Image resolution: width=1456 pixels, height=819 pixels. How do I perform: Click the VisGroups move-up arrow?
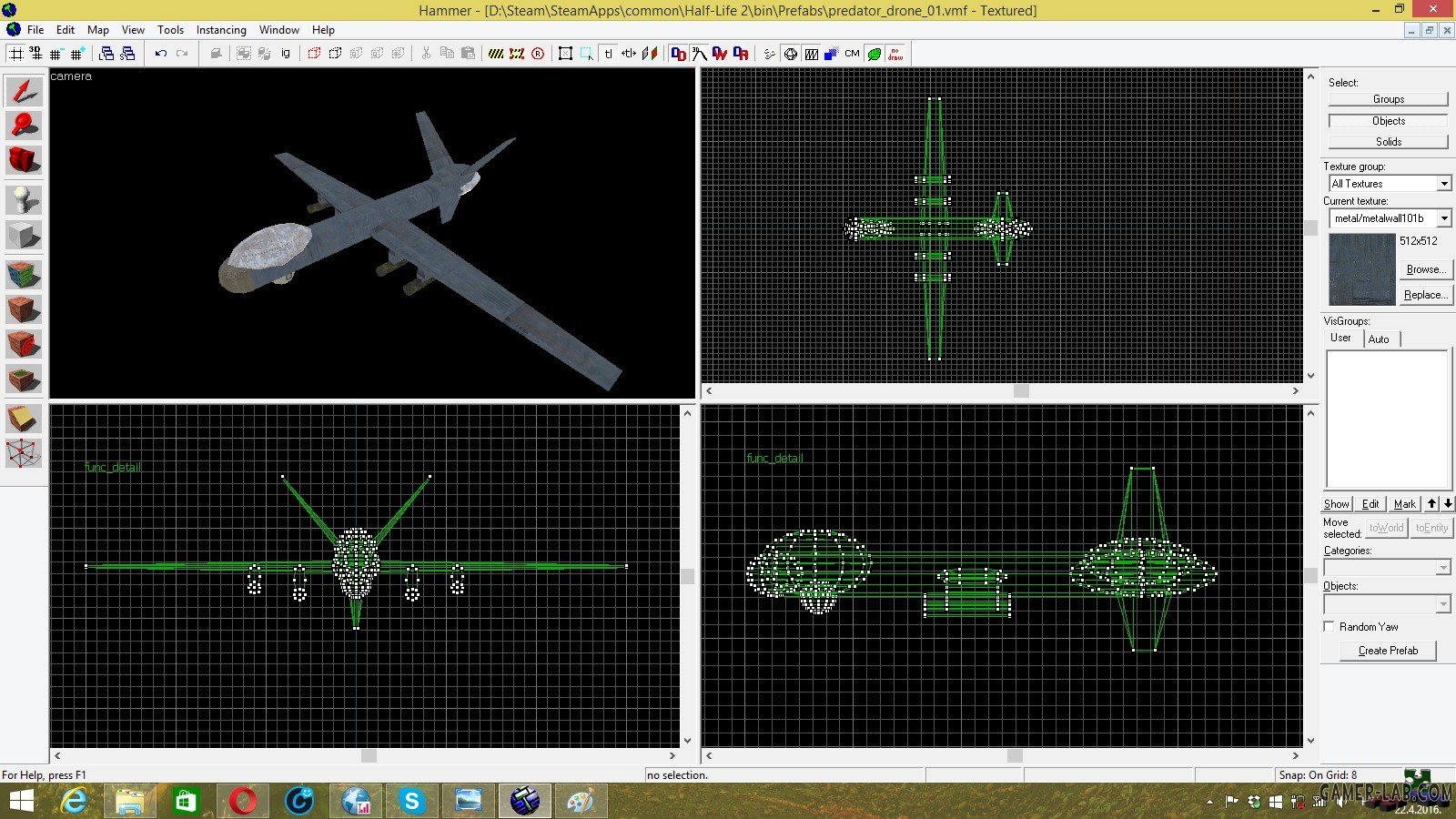click(x=1432, y=503)
